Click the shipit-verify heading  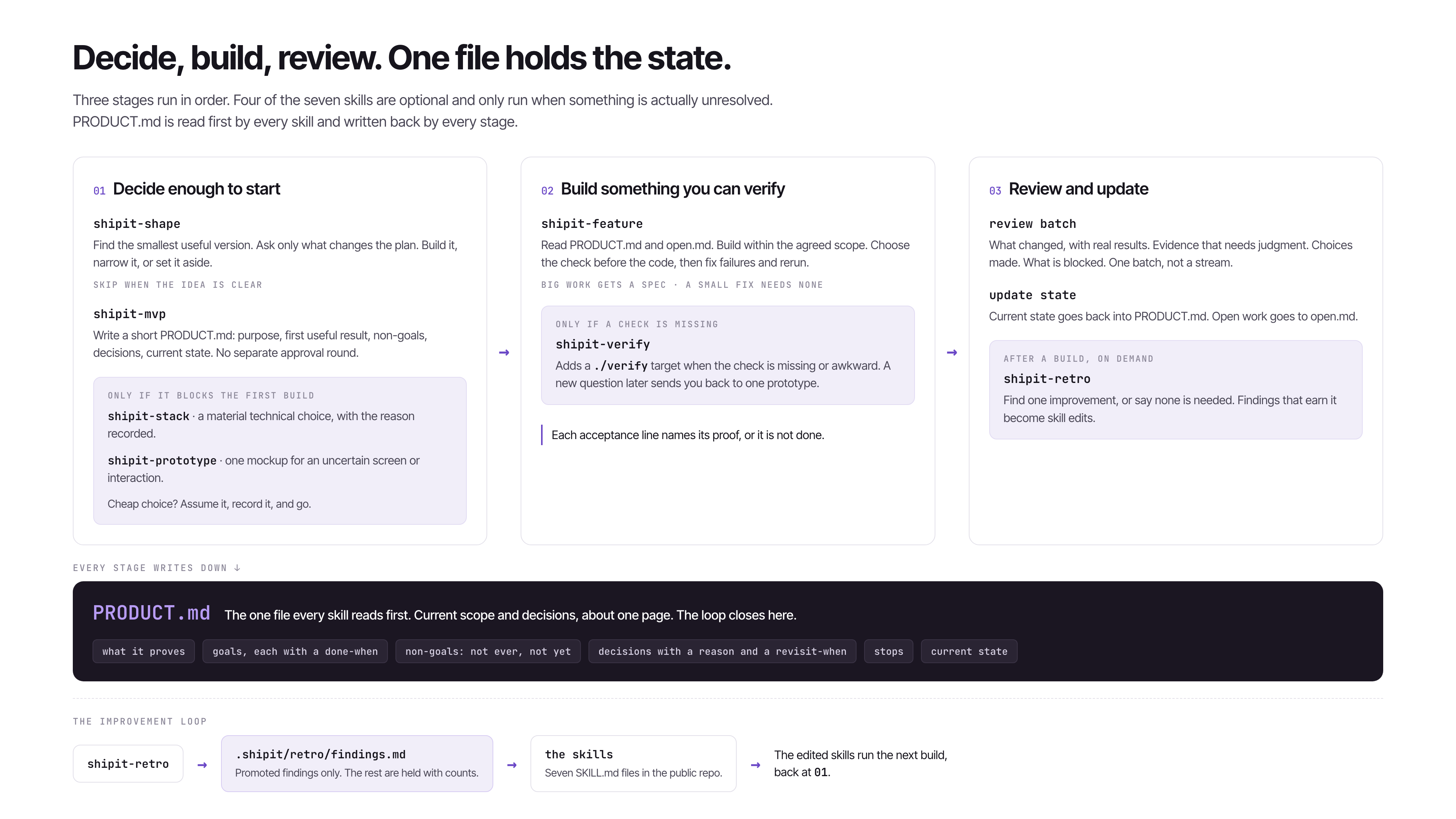[602, 344]
